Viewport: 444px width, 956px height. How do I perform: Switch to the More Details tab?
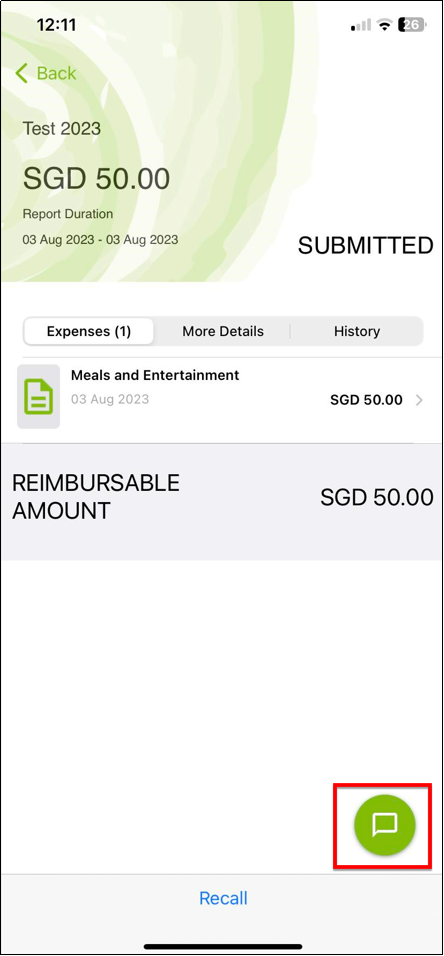click(223, 331)
